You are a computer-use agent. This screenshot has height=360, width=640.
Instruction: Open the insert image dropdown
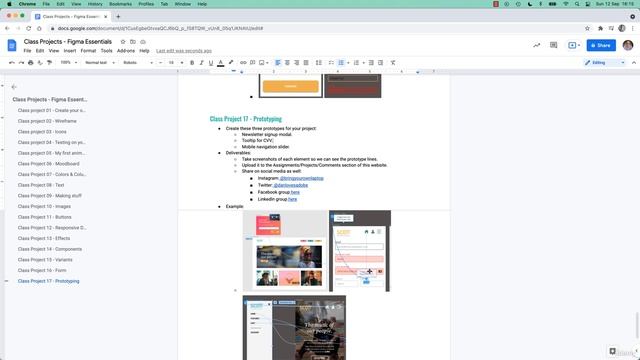264,63
